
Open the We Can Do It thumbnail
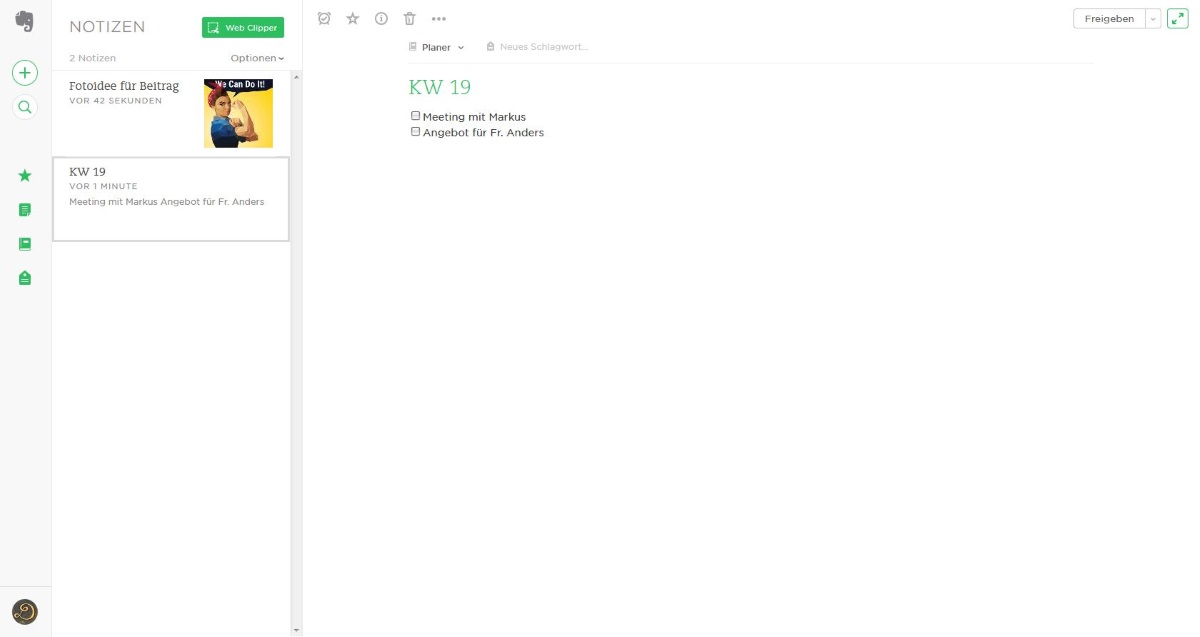pos(238,113)
